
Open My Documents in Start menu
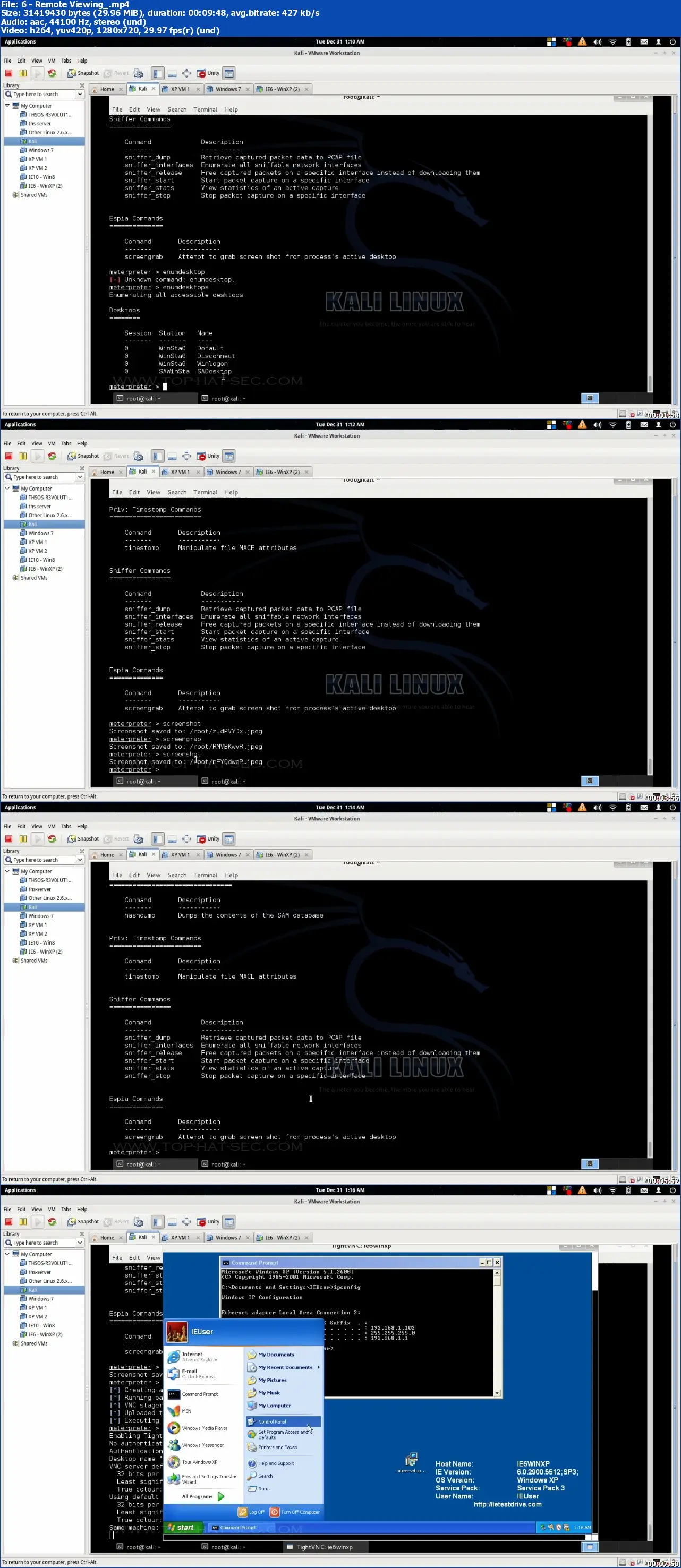[271, 1355]
